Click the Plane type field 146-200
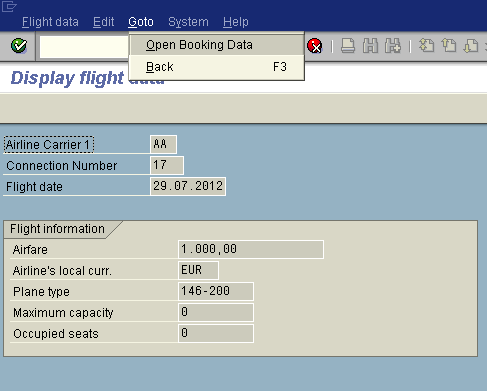This screenshot has height=391, width=487. click(216, 291)
